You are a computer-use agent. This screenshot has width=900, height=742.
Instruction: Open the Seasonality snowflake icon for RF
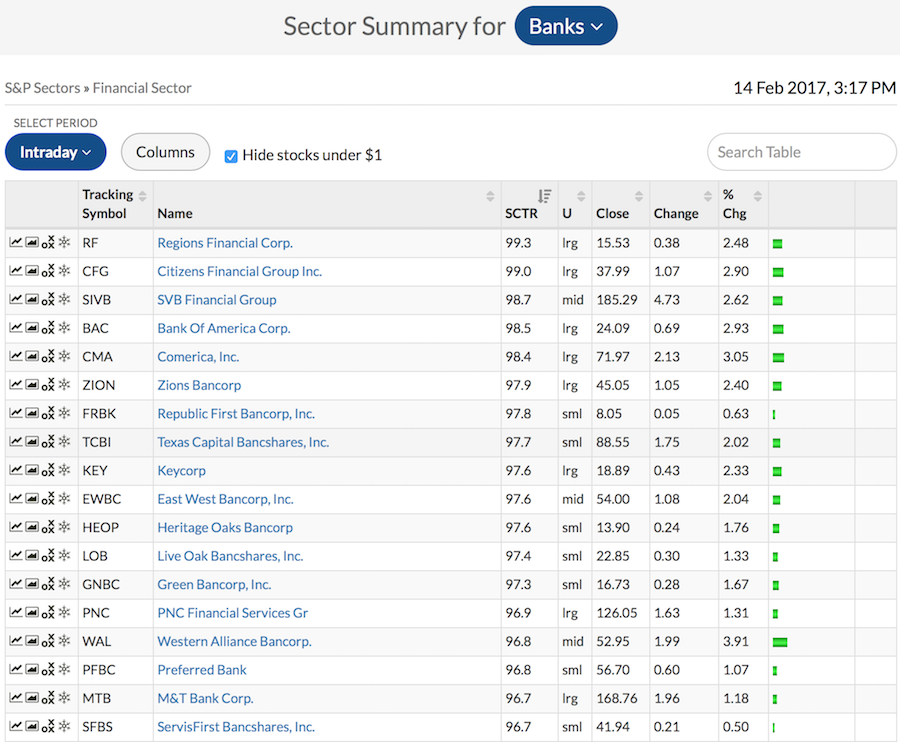point(64,242)
